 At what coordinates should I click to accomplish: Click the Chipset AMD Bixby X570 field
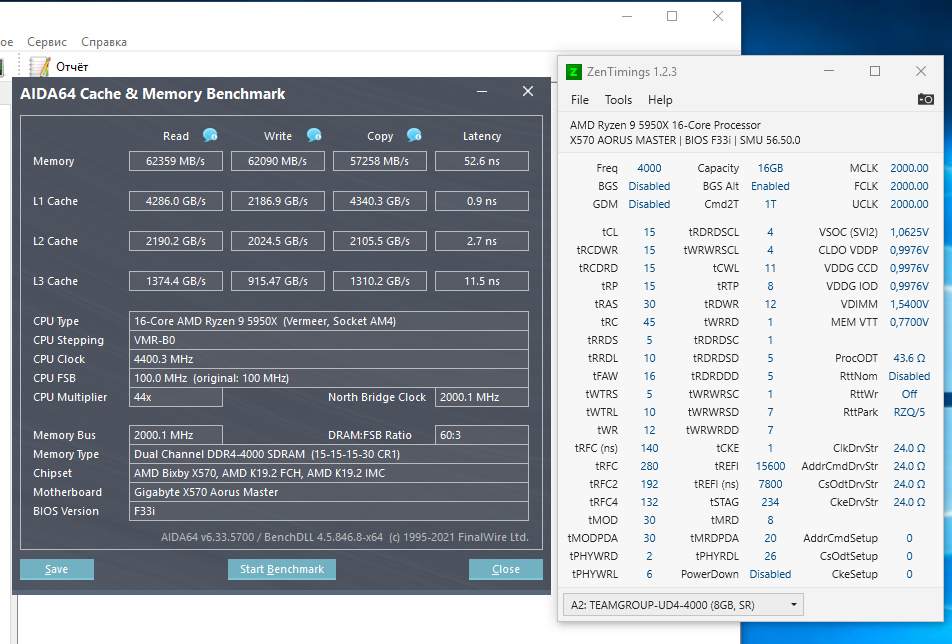pyautogui.click(x=328, y=473)
